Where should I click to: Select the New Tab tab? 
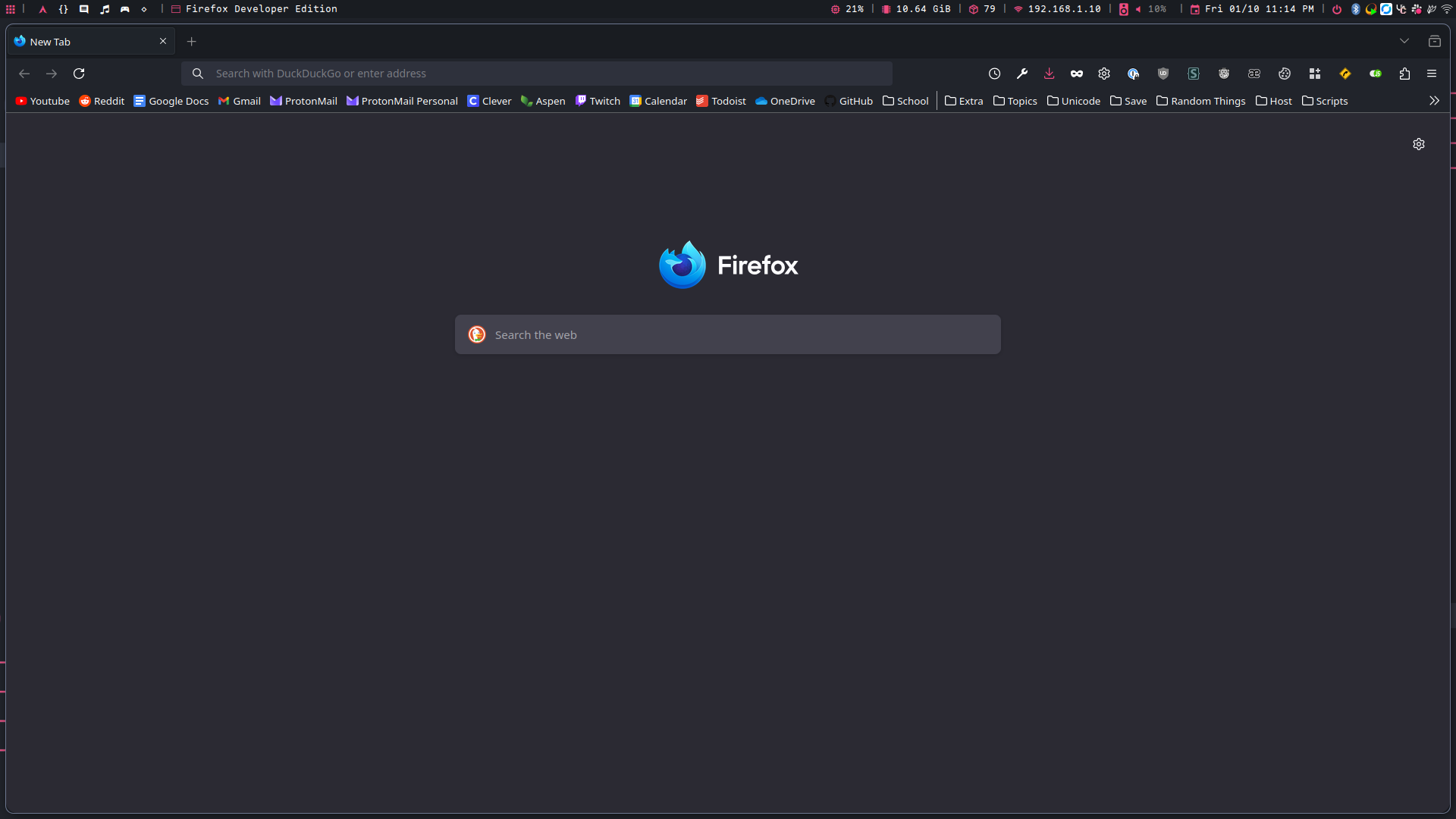click(91, 42)
